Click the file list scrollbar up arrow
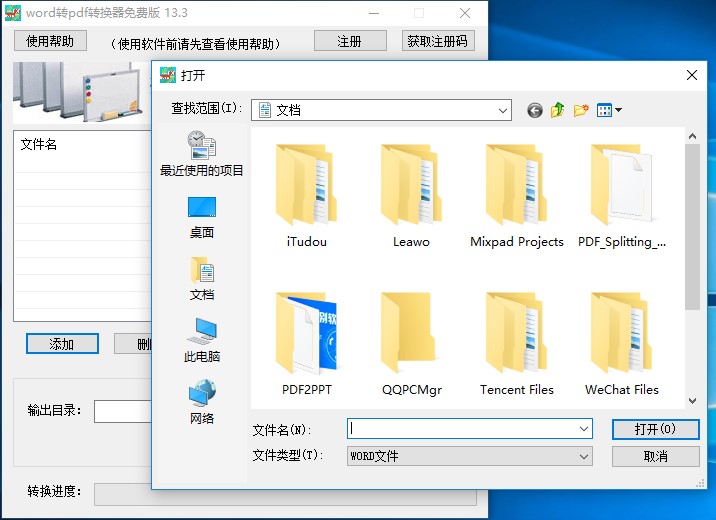Viewport: 716px width, 520px height. point(692,136)
